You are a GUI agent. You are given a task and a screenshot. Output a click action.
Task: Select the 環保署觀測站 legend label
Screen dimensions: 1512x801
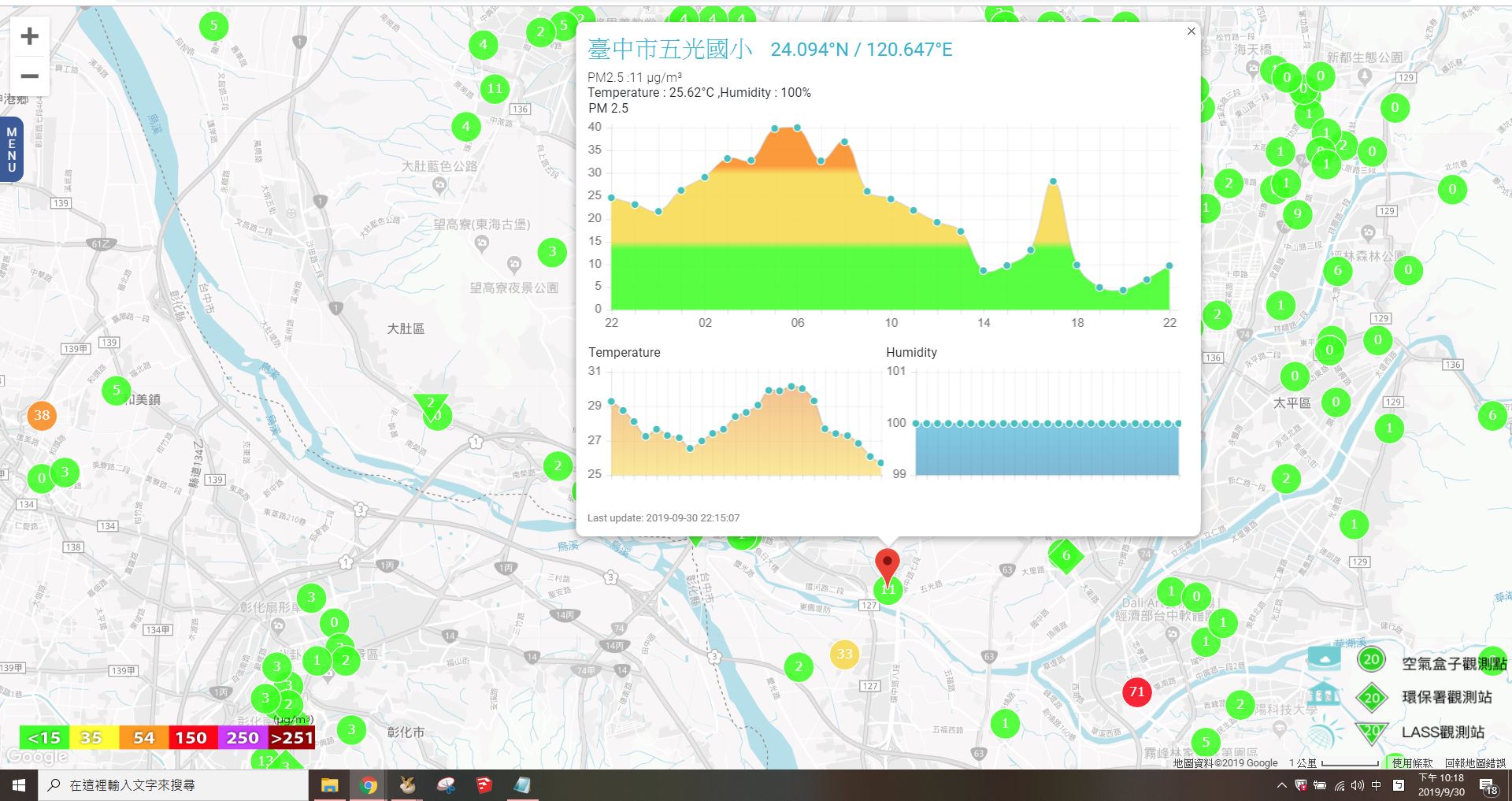1447,697
